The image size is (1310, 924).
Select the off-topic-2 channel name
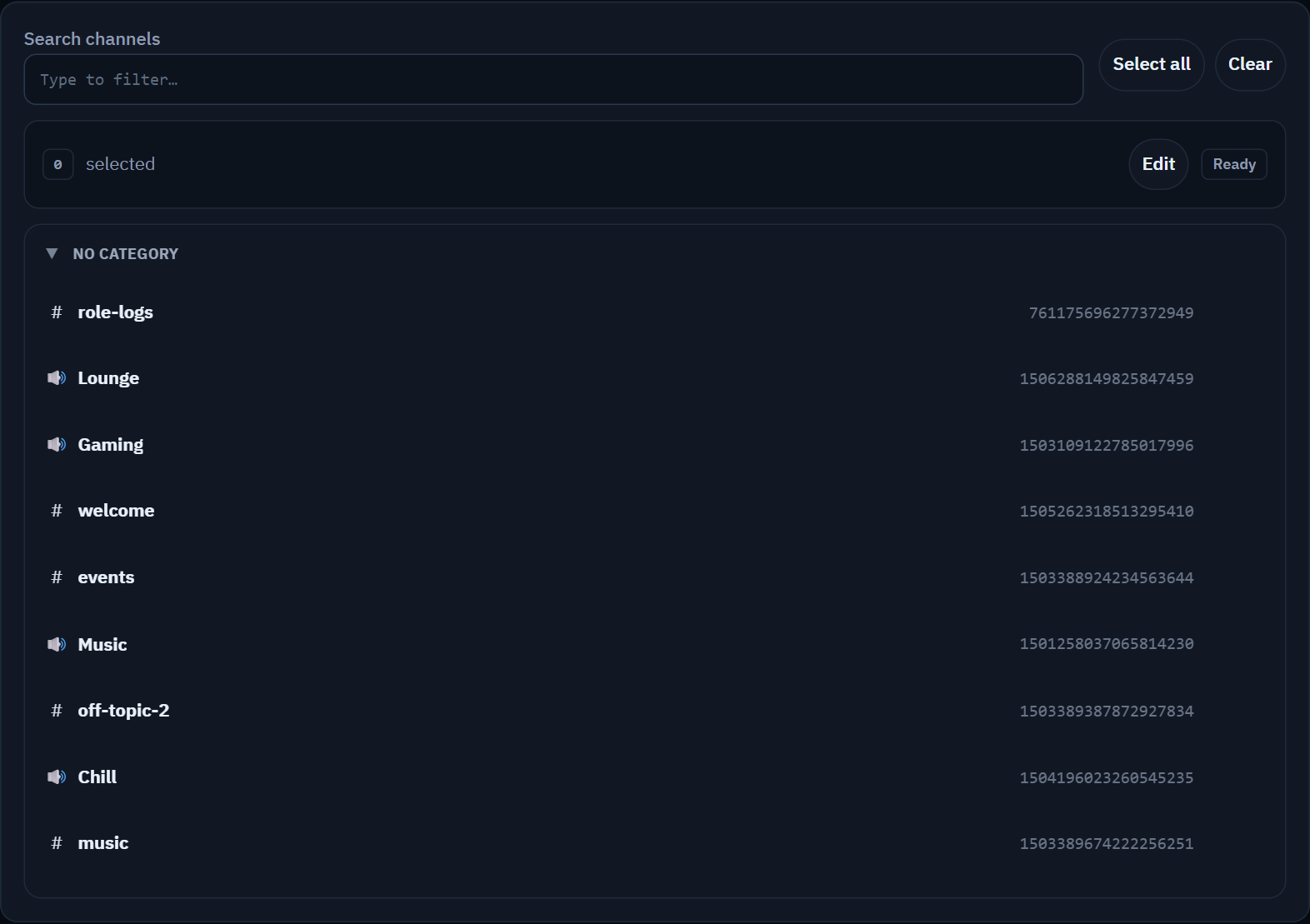click(123, 711)
